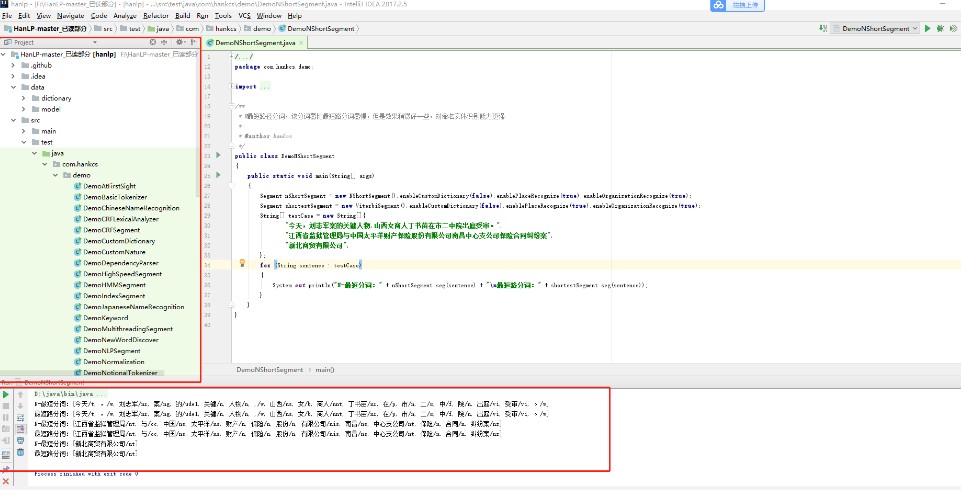Collapse the HanLP-master project root node
This screenshot has height=503, width=962.
[x=4, y=54]
